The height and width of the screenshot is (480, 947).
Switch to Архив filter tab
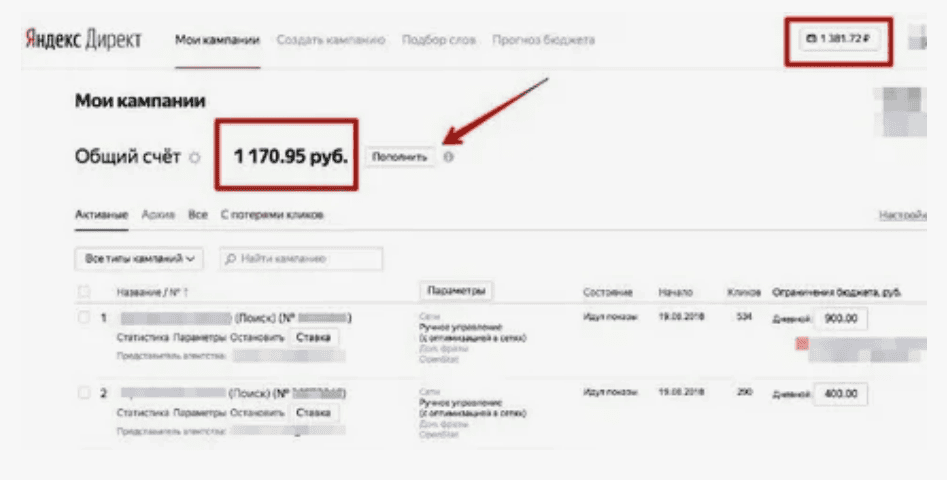pyautogui.click(x=158, y=215)
